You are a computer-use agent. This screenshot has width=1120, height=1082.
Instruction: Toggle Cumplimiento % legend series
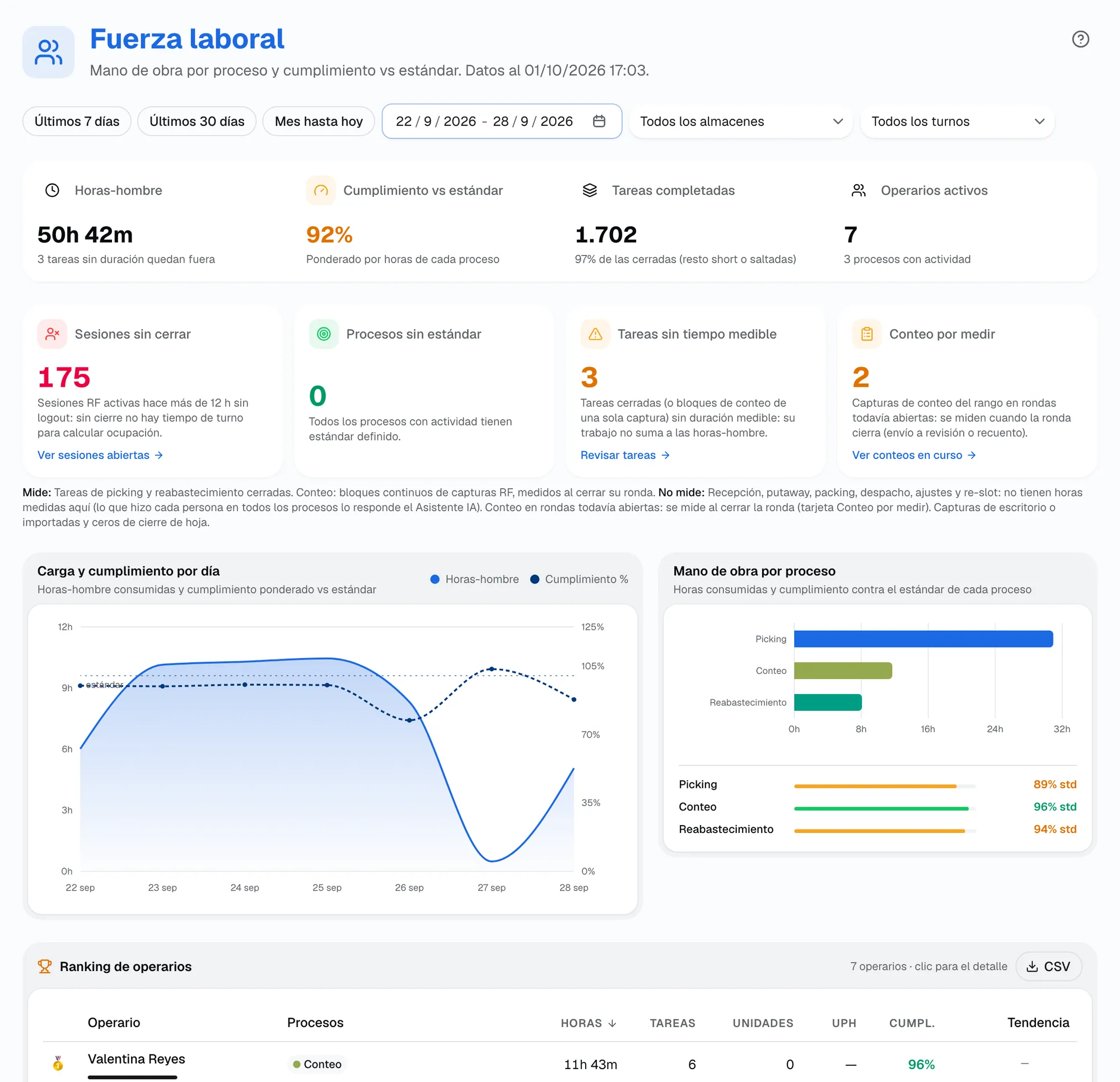click(579, 579)
